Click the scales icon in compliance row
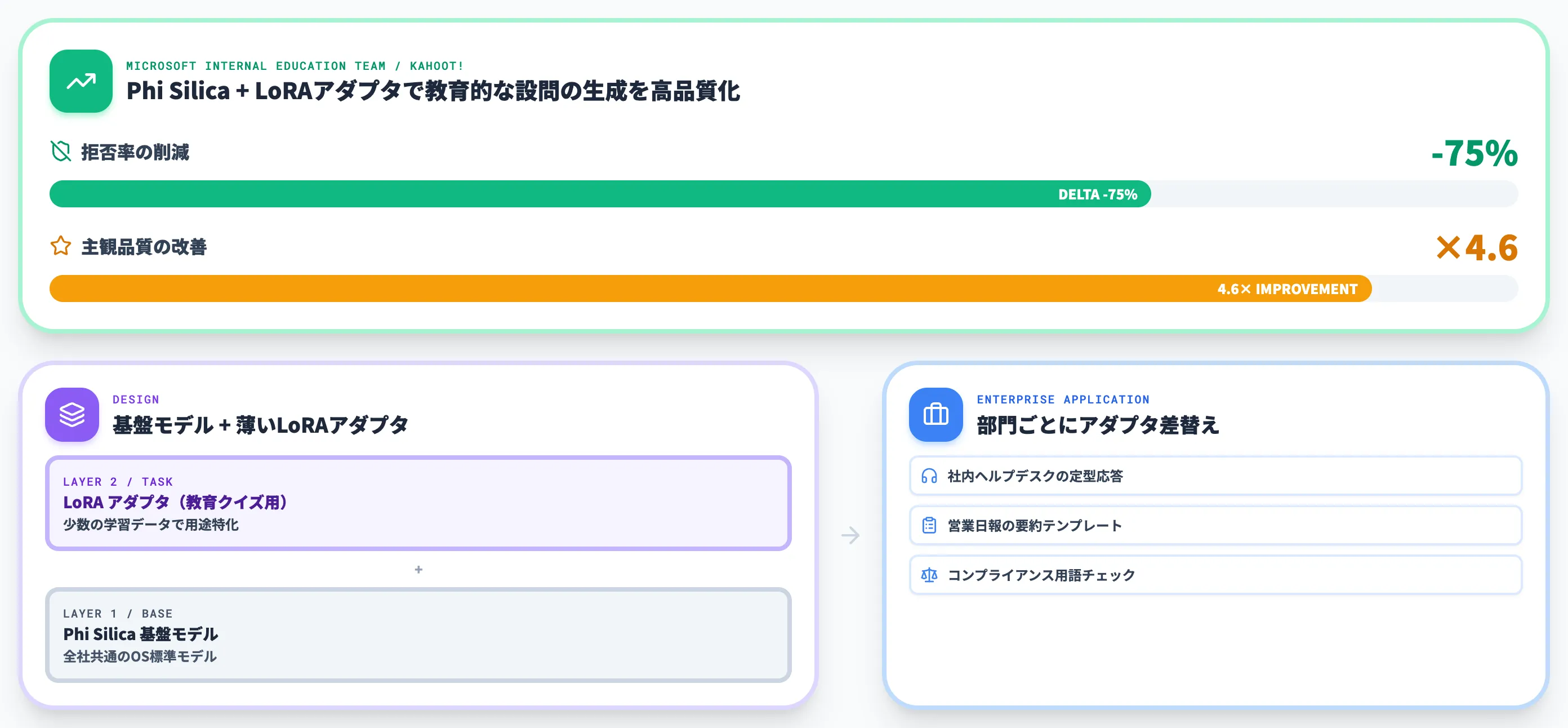Image resolution: width=1568 pixels, height=728 pixels. (929, 575)
